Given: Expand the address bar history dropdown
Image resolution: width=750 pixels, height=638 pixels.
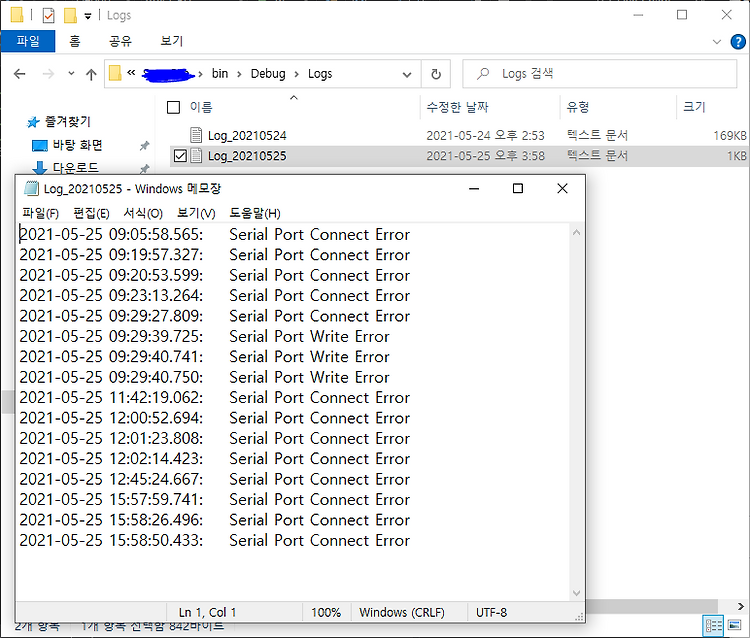Looking at the screenshot, I should coord(407,75).
